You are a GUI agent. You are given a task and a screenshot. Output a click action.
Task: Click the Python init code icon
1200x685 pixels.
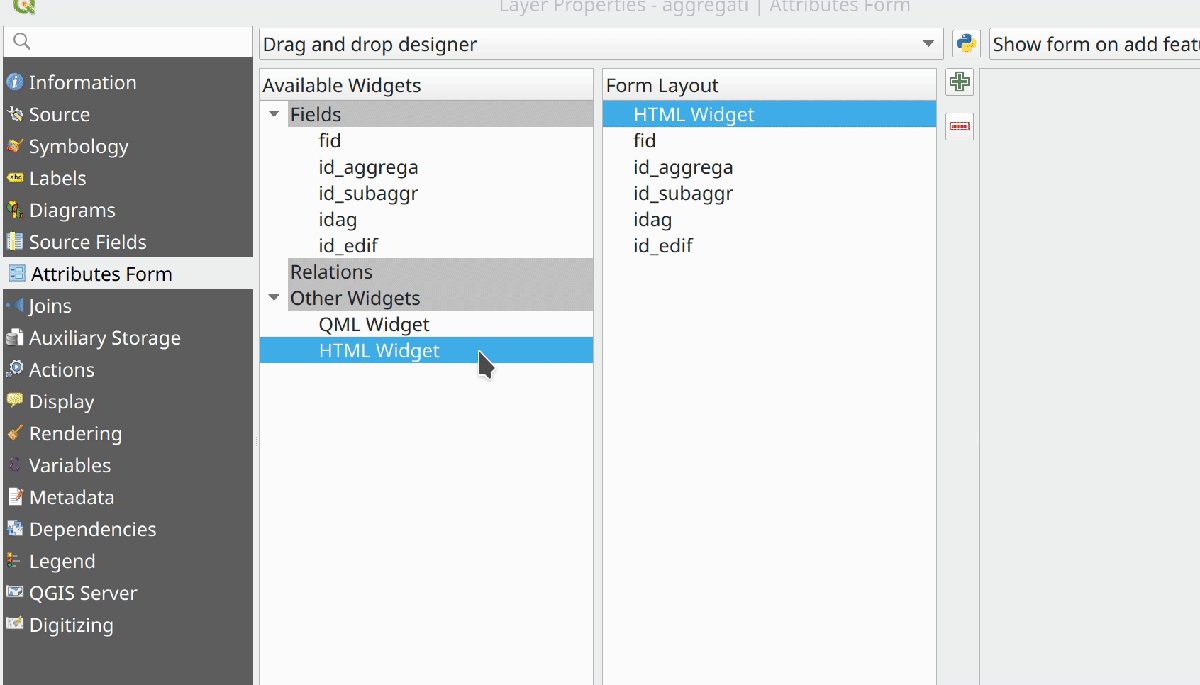coord(965,44)
